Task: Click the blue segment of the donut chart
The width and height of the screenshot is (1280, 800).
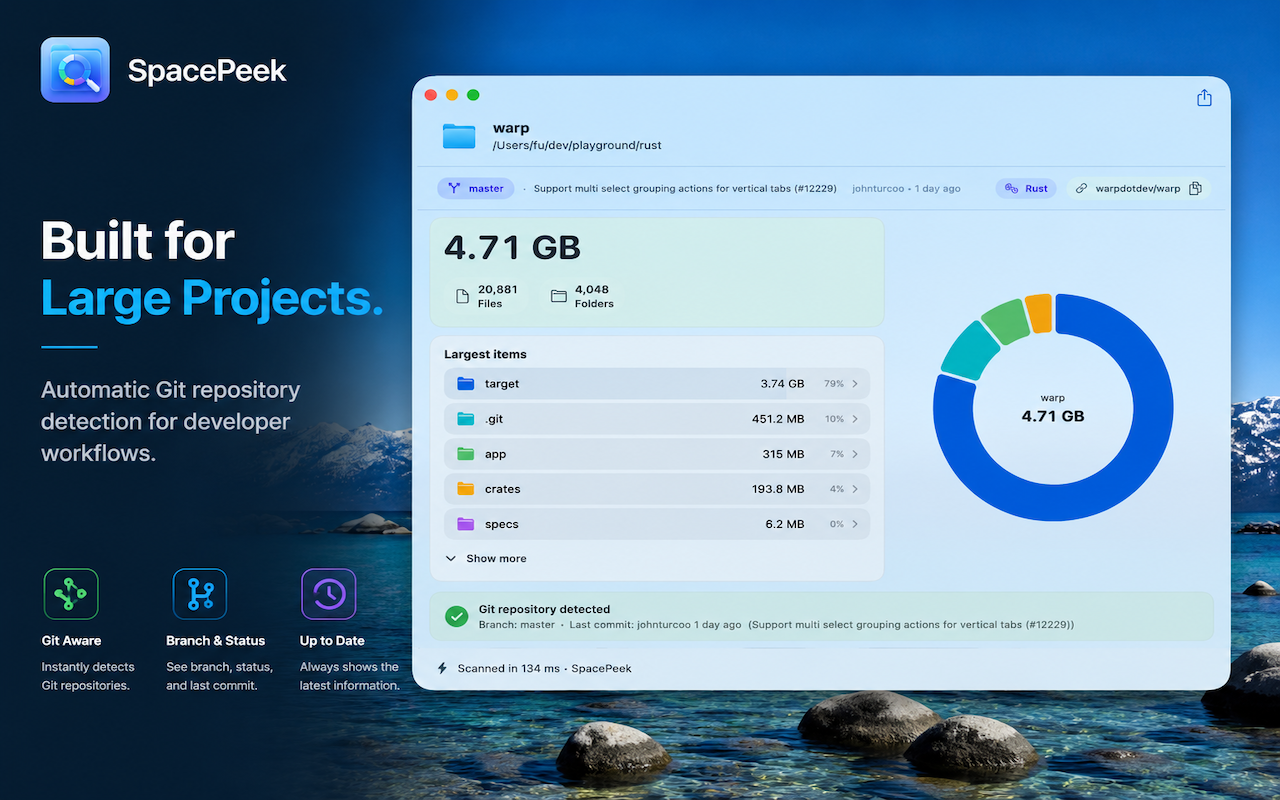Action: pos(1140,460)
